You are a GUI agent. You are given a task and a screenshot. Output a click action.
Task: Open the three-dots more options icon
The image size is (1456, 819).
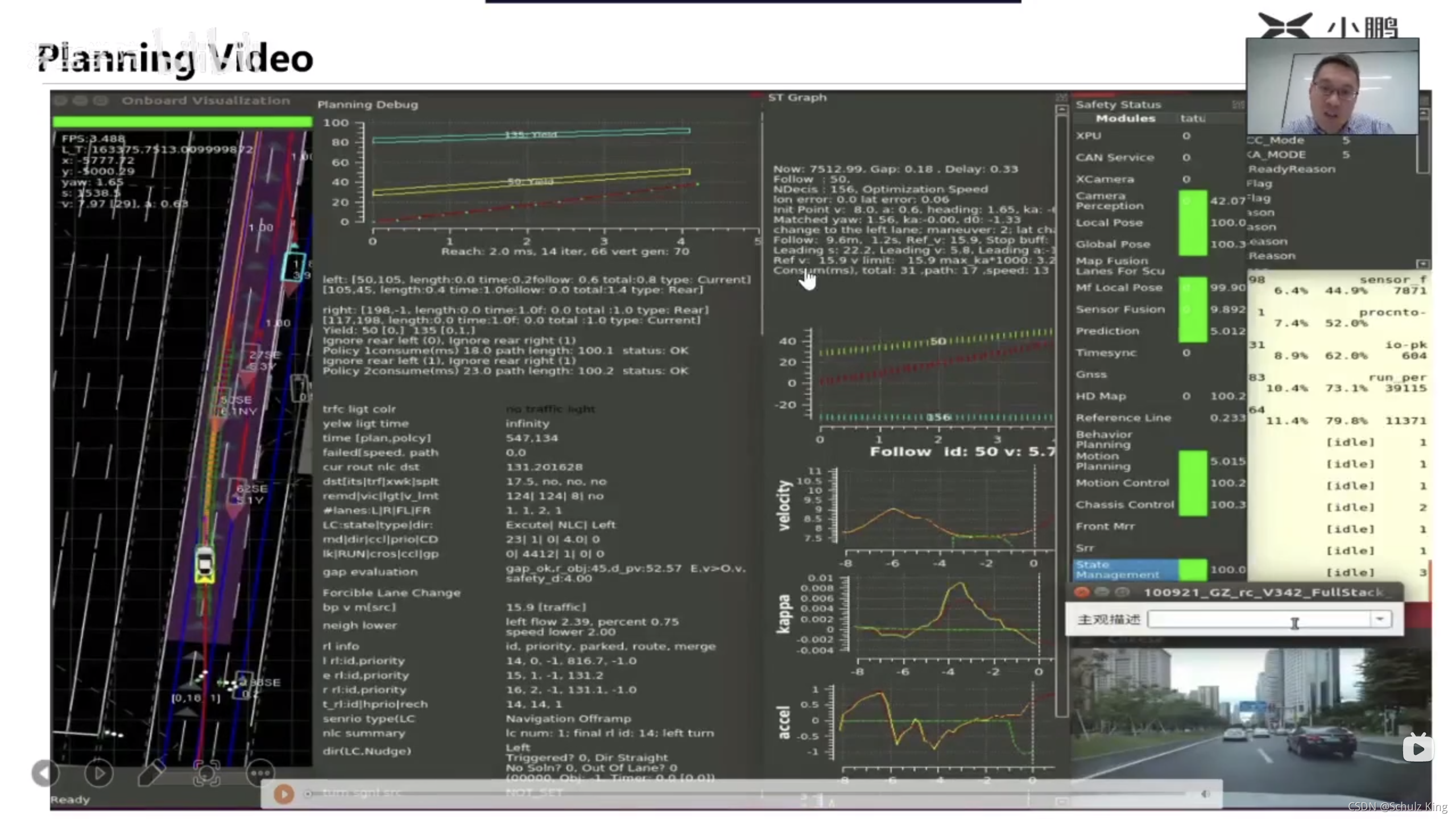point(260,773)
